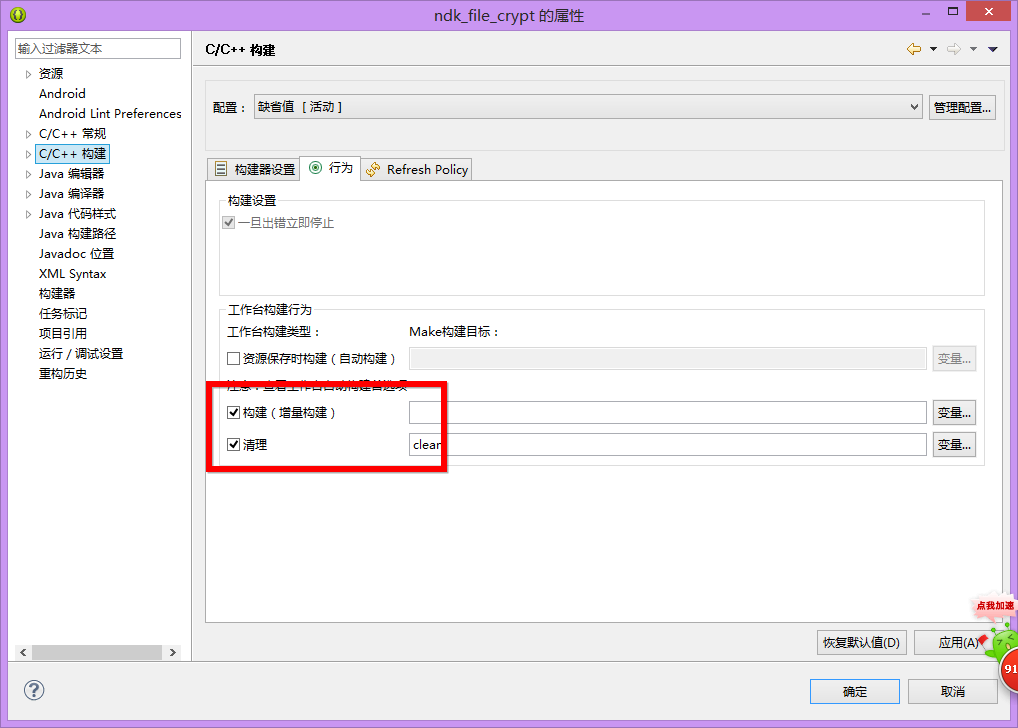Switch to the 行为 tab
The width and height of the screenshot is (1018, 728).
click(331, 168)
